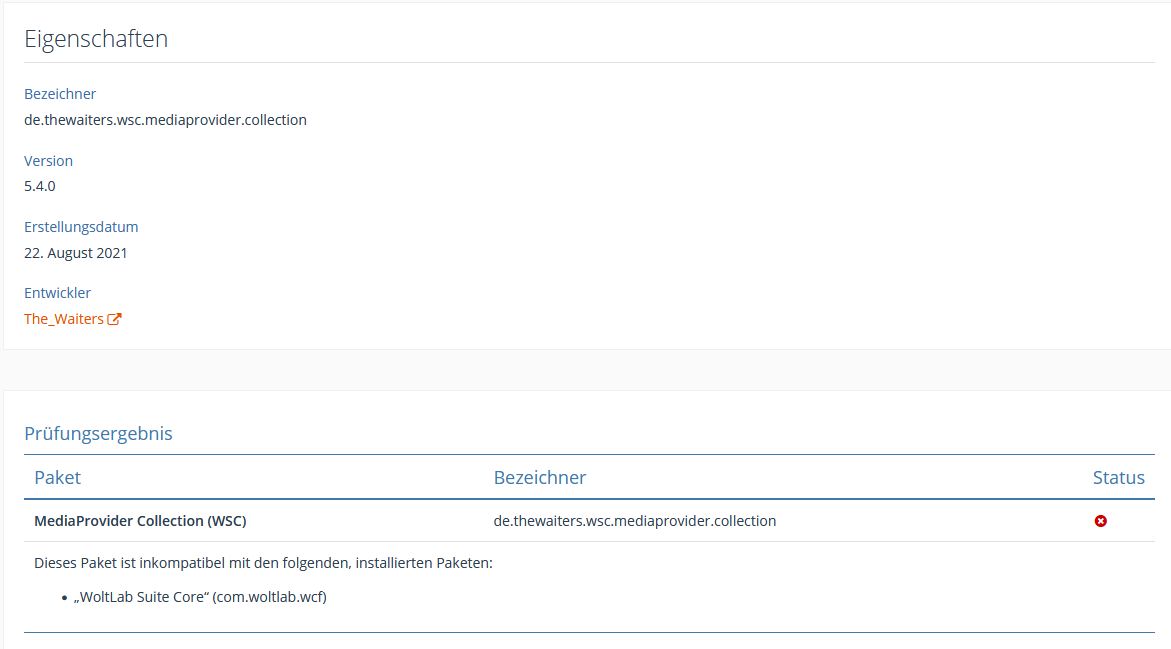Click the Status column header

1118,477
